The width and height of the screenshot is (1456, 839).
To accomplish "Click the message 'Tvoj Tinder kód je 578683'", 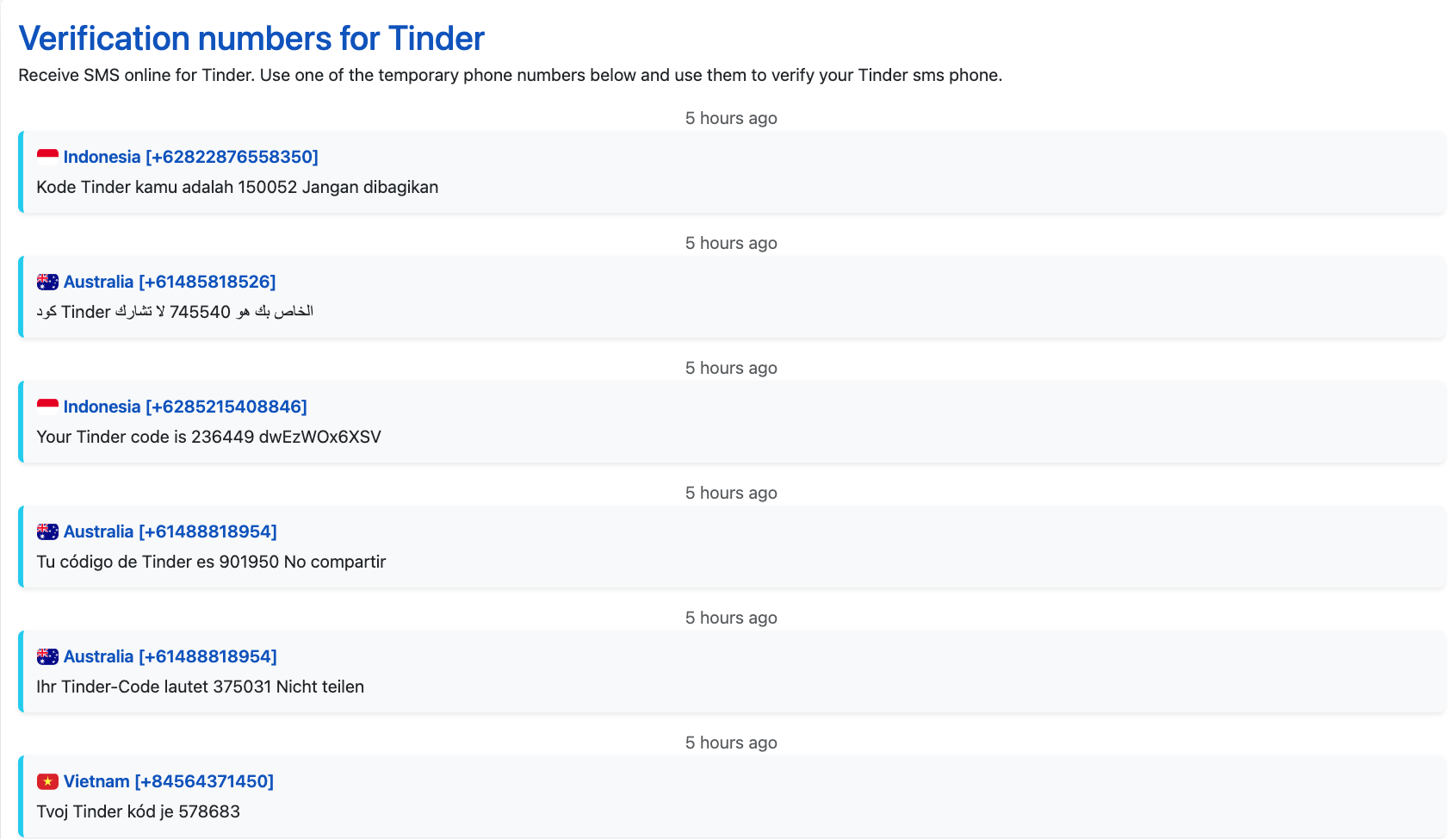I will tap(139, 811).
